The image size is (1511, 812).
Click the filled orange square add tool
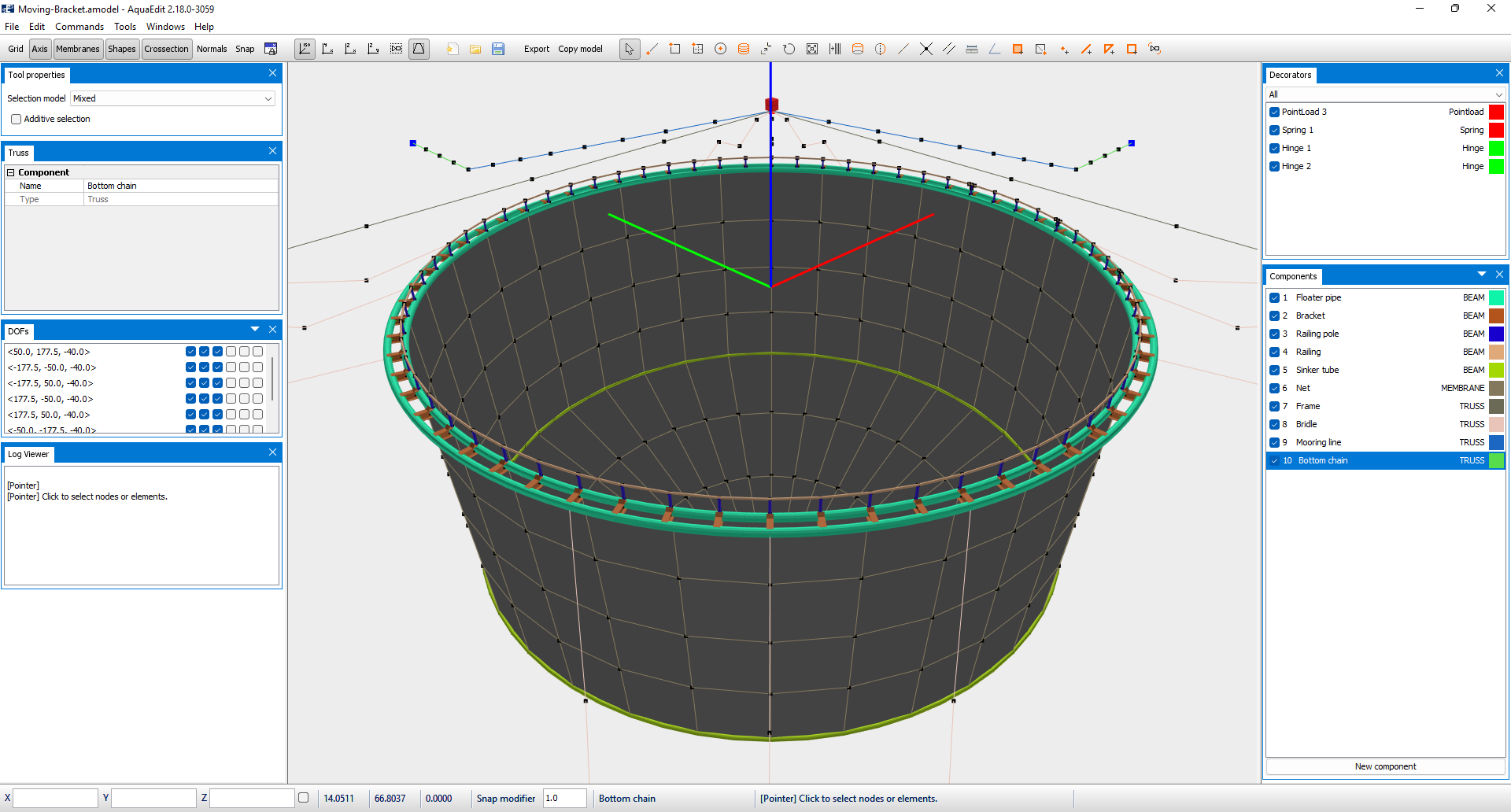tap(1018, 49)
